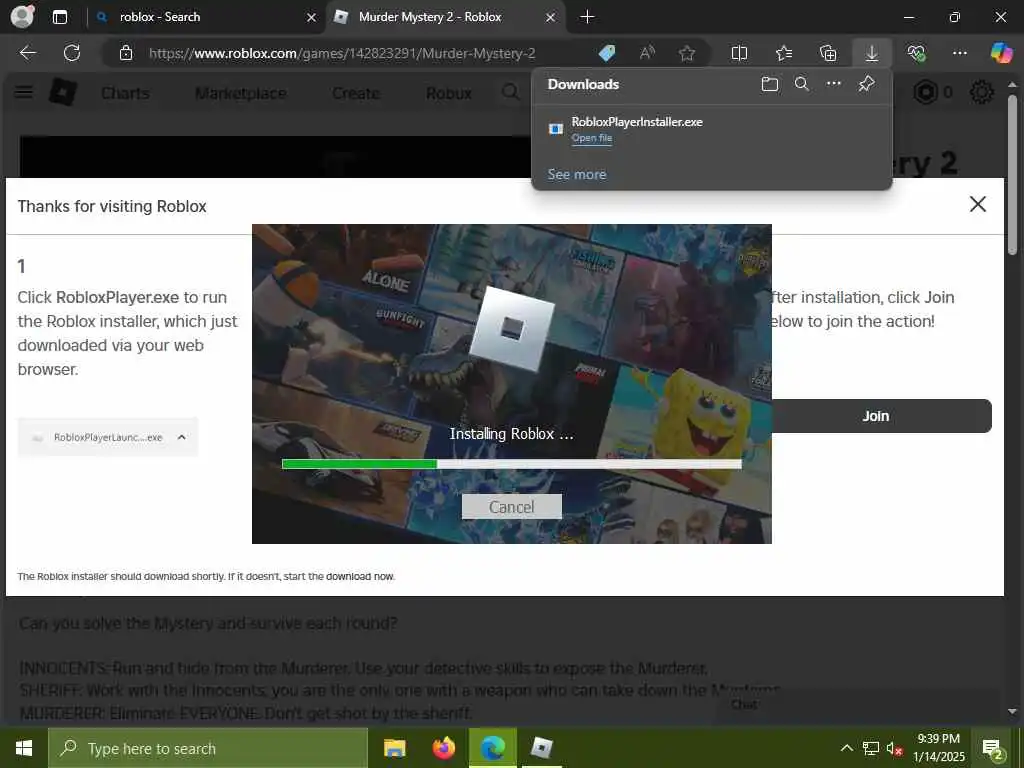Go back to the previous page
The image size is (1024, 768).
tap(27, 53)
